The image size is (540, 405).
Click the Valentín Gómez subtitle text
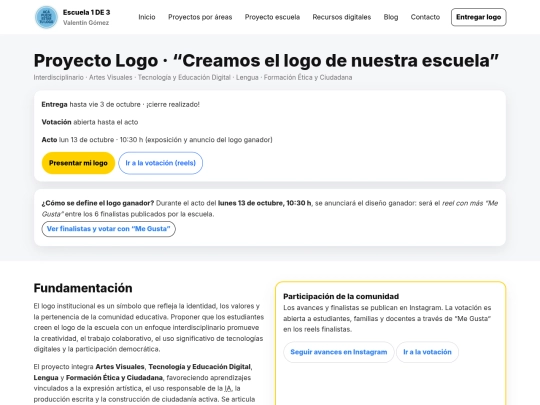[x=86, y=23]
